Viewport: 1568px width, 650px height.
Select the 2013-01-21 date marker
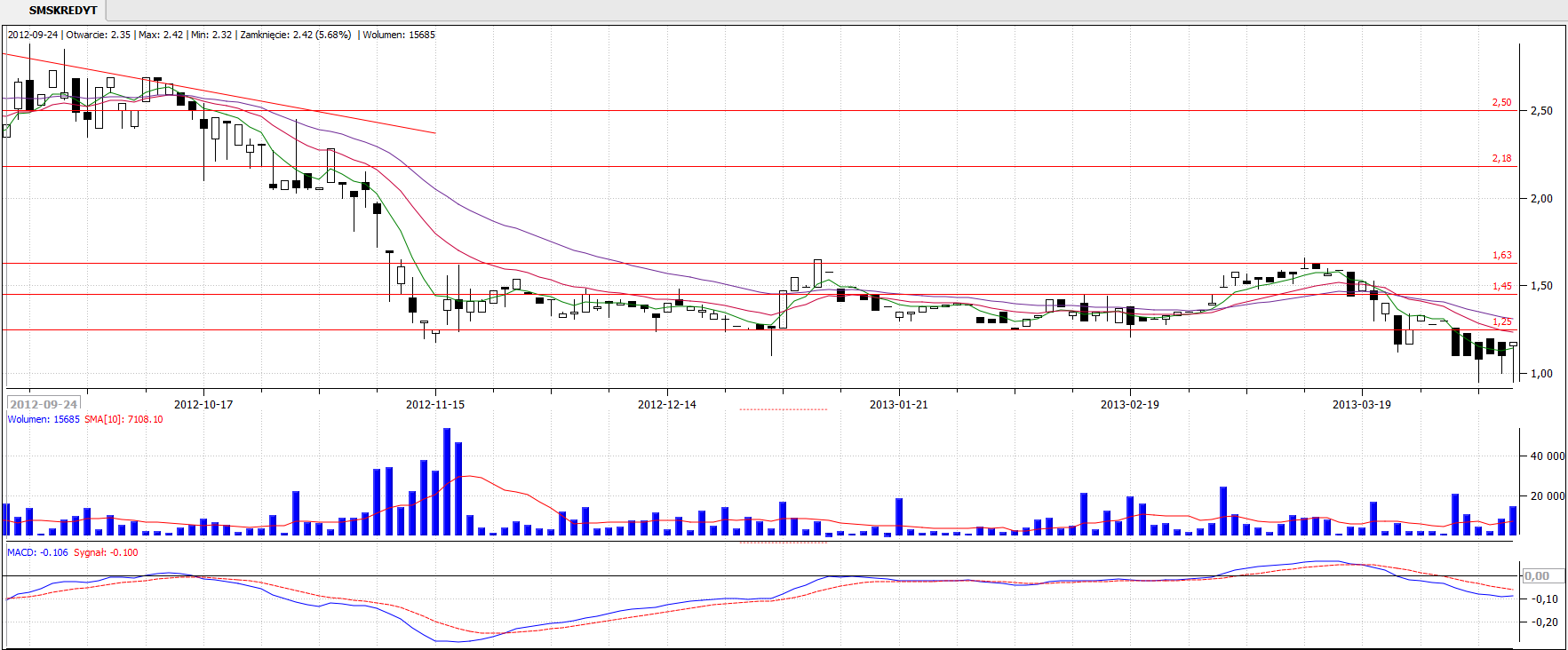pos(898,405)
